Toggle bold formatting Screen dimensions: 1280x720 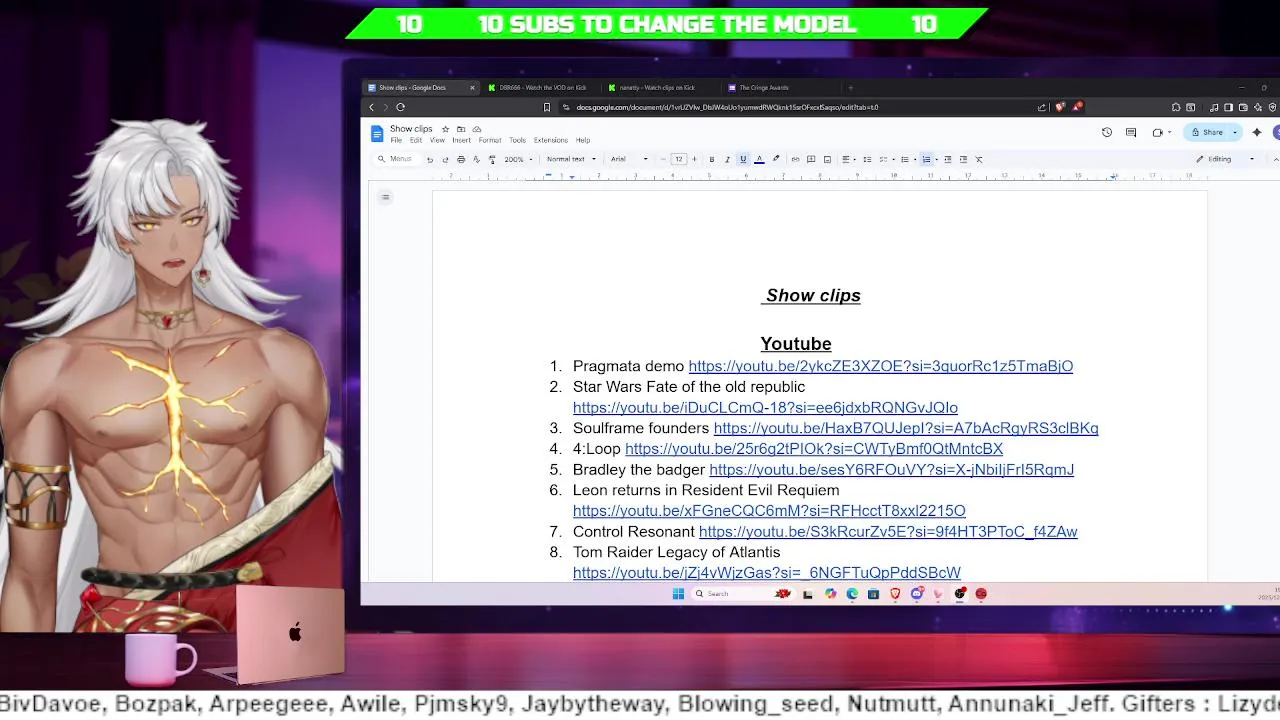coord(712,159)
